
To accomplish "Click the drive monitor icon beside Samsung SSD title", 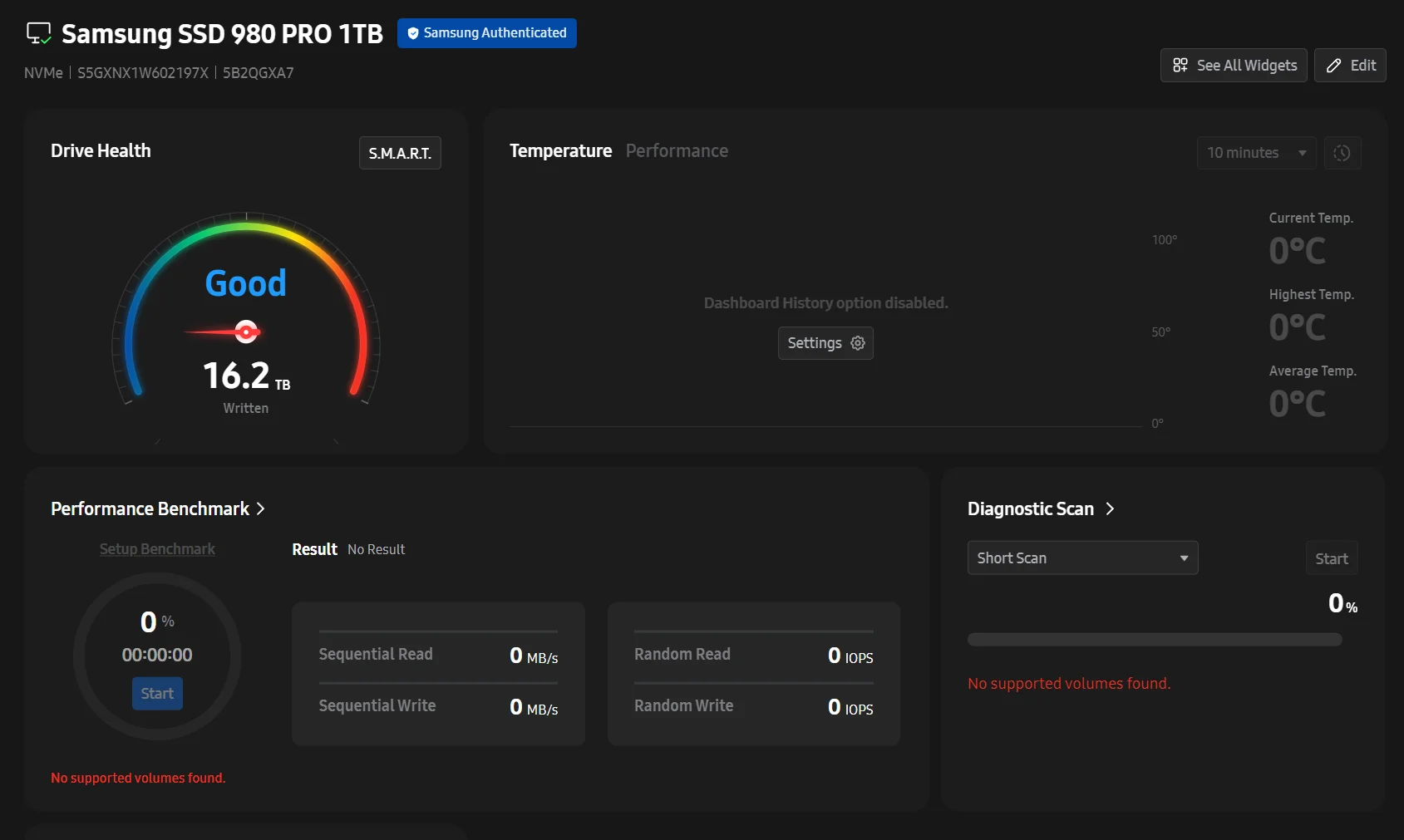I will tap(39, 33).
